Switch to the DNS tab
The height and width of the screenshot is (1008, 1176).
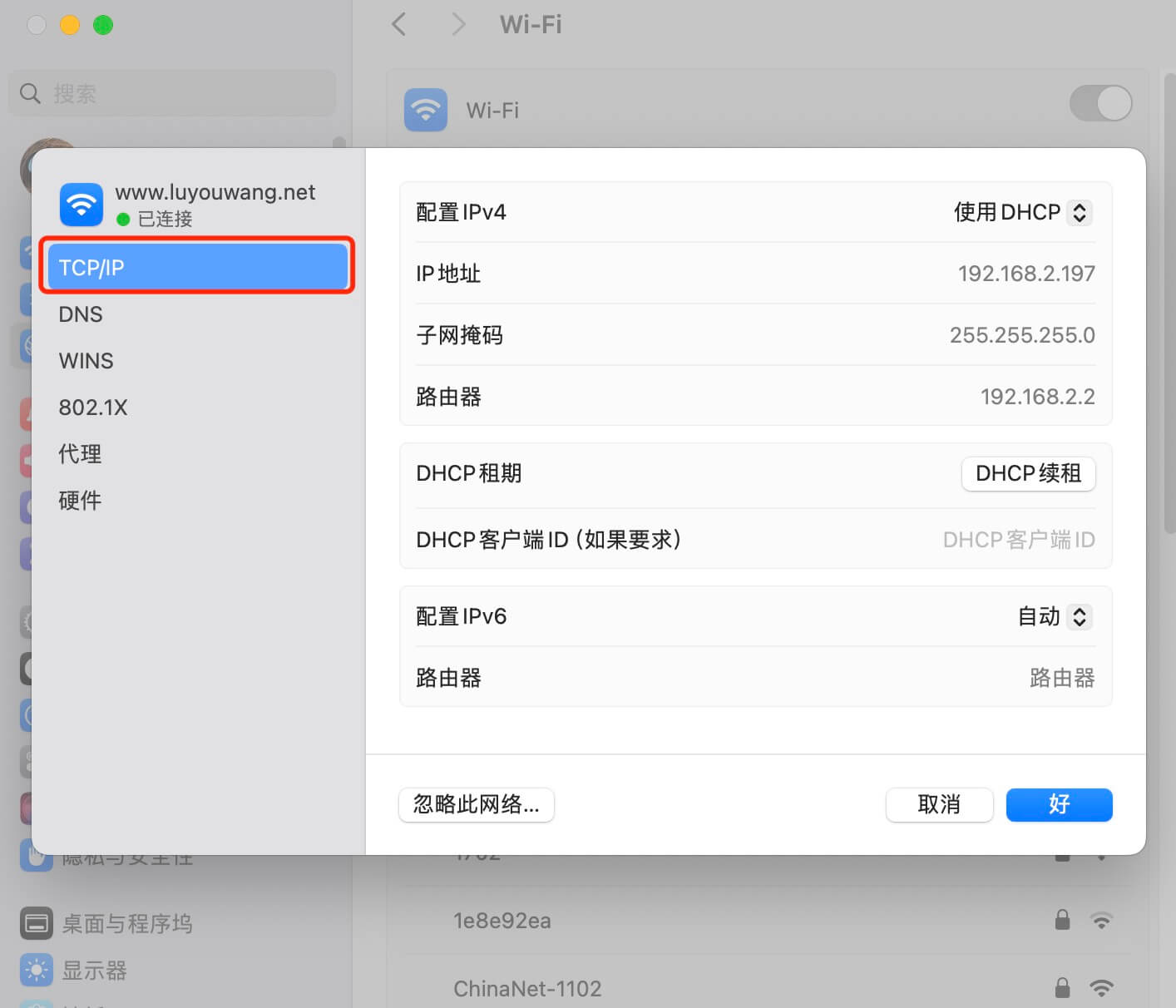(x=80, y=314)
